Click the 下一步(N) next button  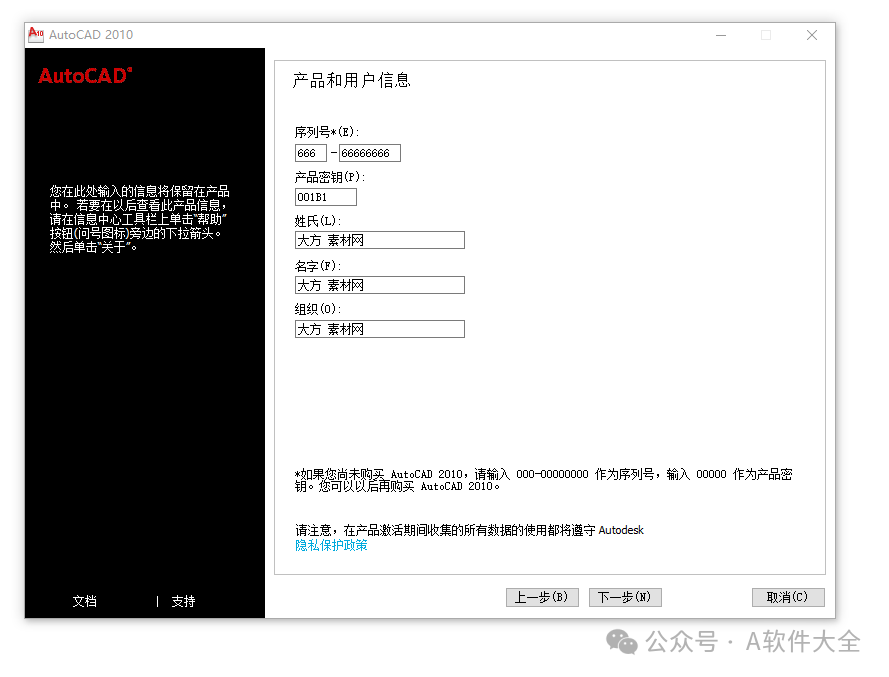(625, 597)
